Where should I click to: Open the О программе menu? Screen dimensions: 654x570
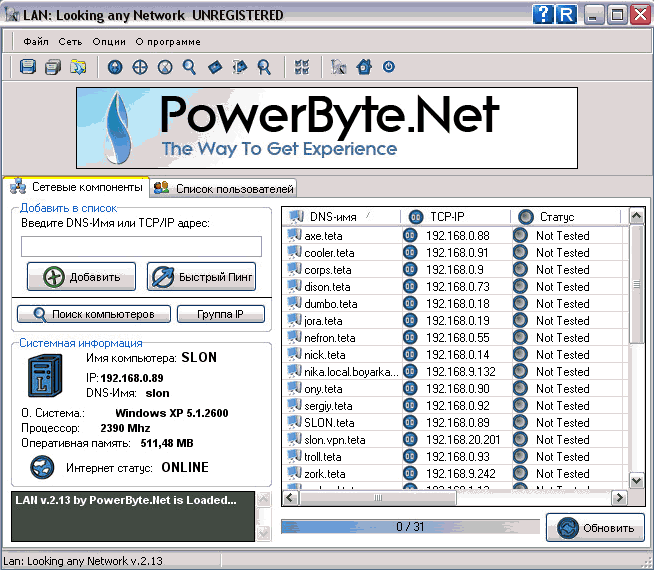click(168, 42)
